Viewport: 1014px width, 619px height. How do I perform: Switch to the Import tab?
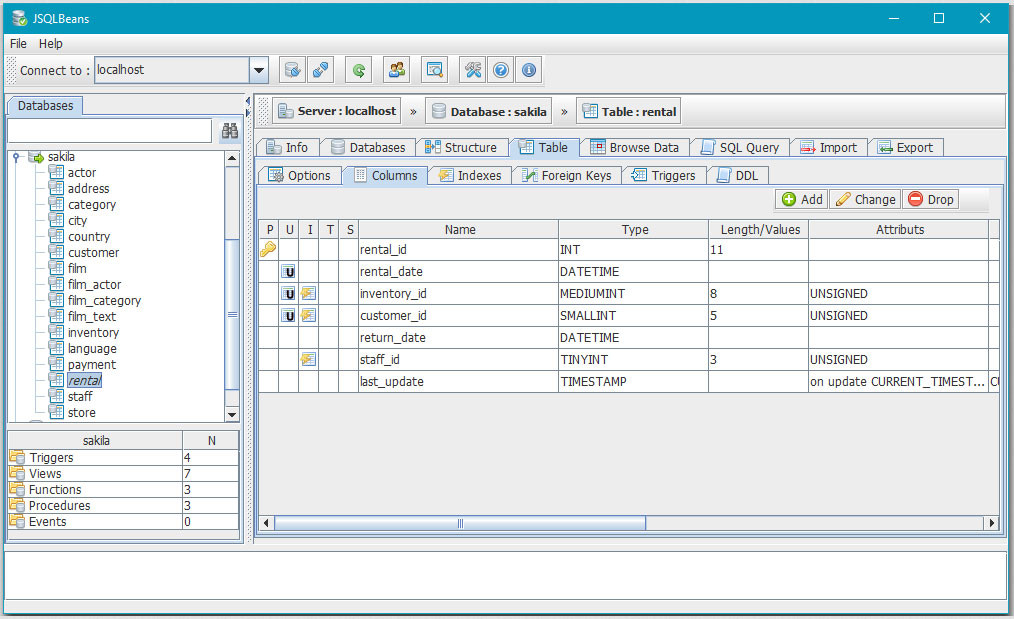(x=829, y=147)
